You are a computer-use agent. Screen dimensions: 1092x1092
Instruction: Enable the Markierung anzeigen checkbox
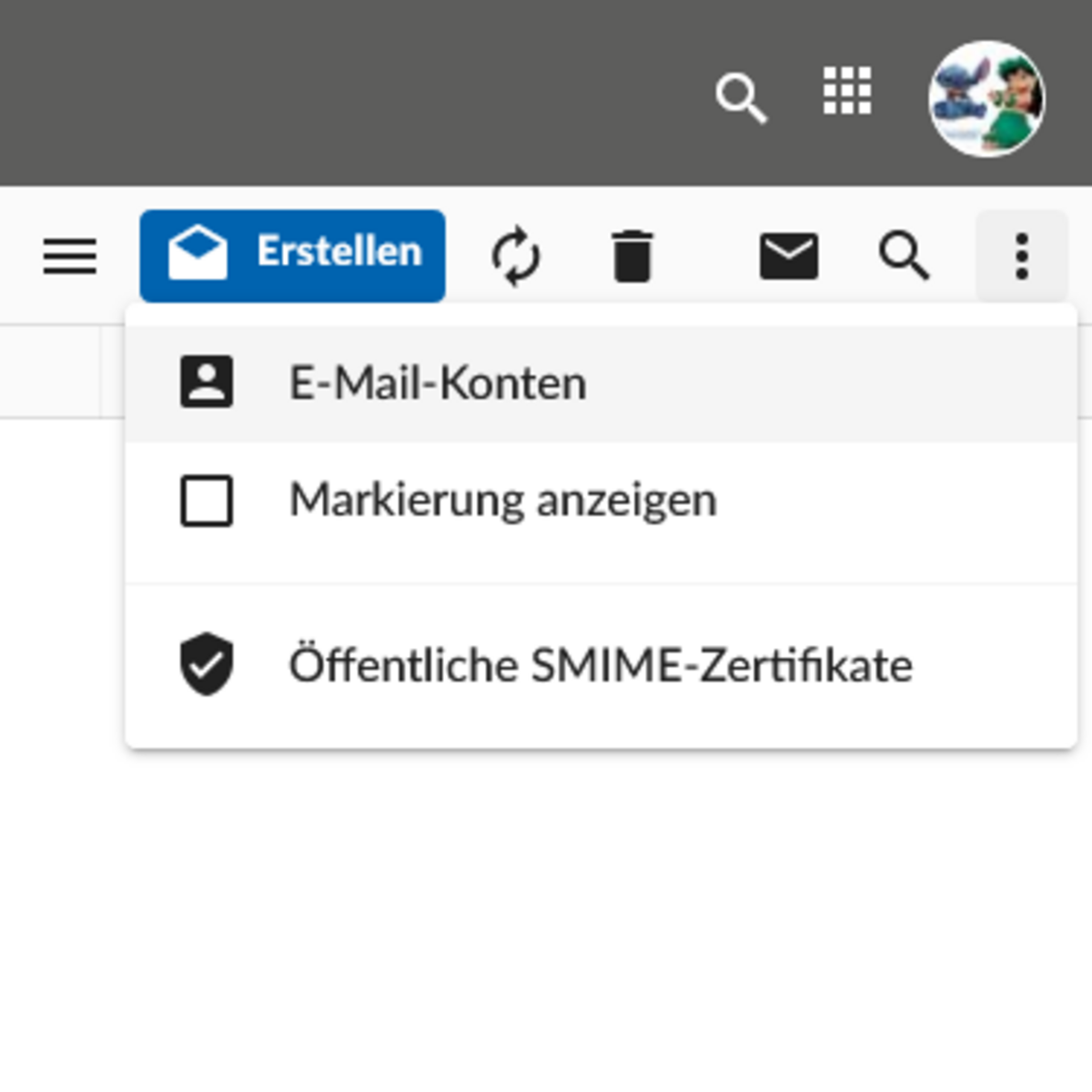(x=207, y=500)
